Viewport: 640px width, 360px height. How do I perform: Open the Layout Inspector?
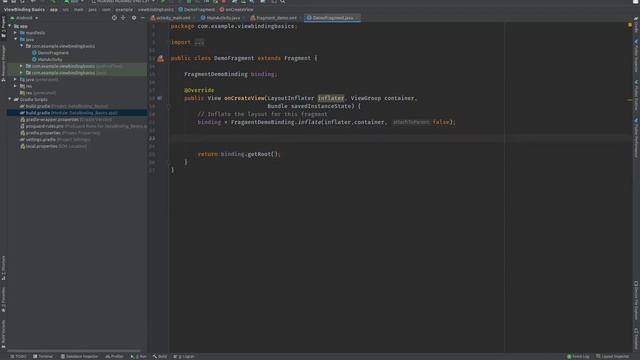coord(612,356)
